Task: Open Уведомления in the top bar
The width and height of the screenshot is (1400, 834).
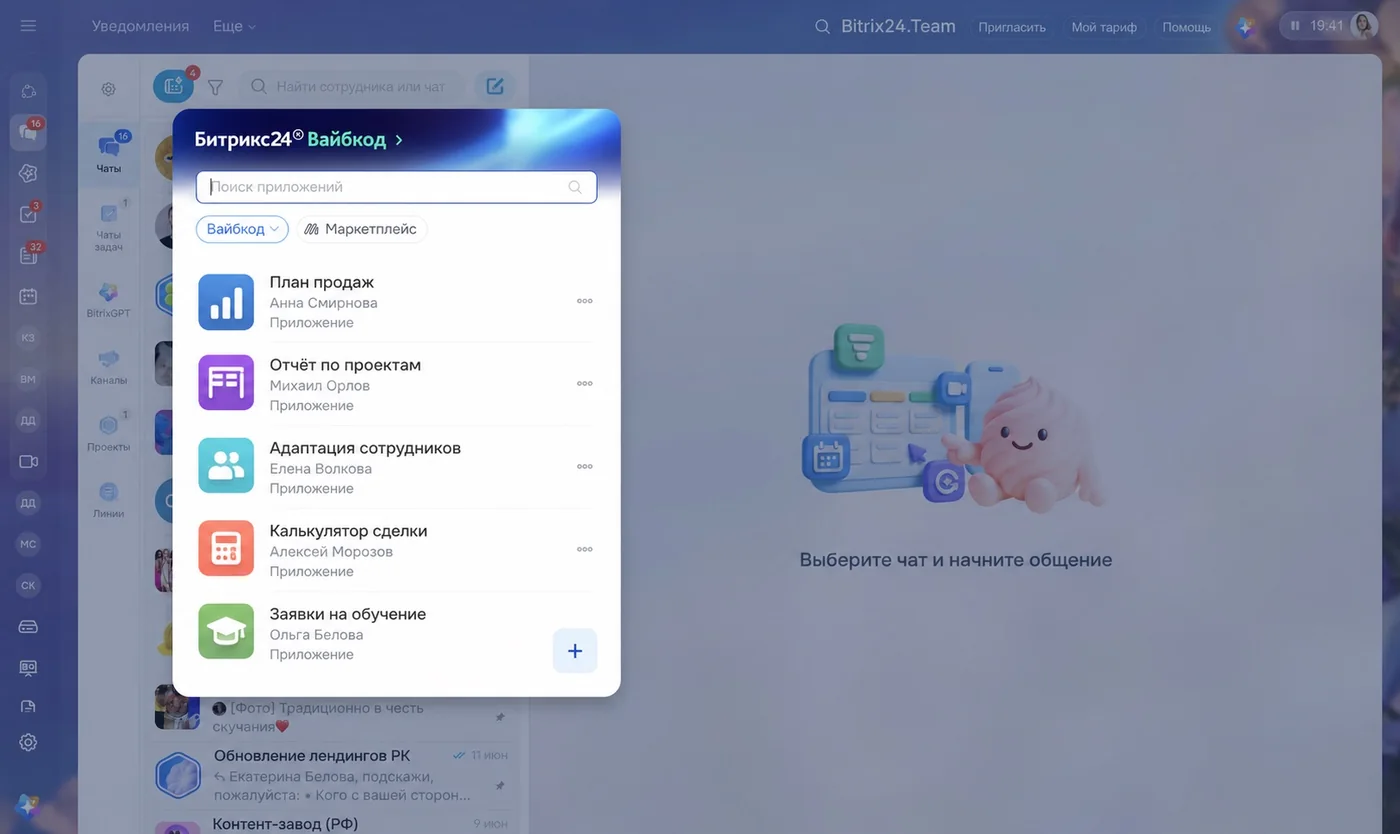Action: [141, 27]
